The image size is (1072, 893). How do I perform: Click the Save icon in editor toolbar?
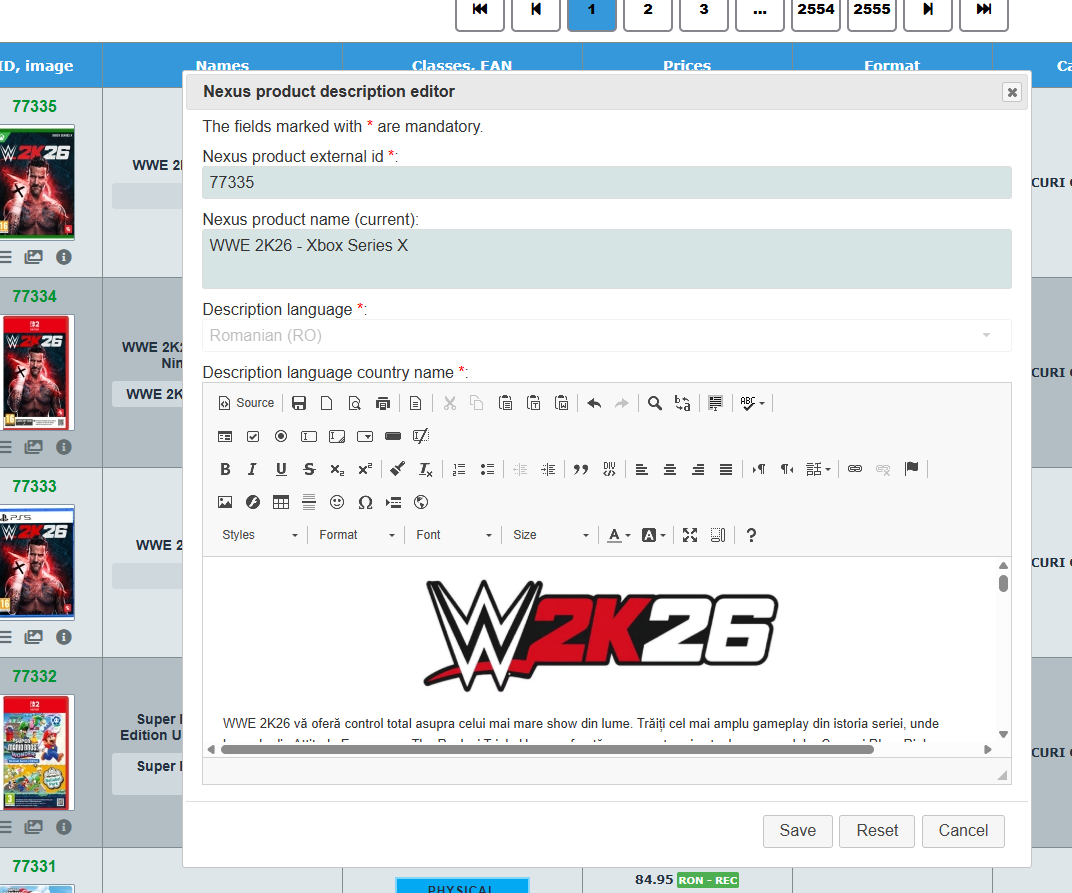click(299, 403)
